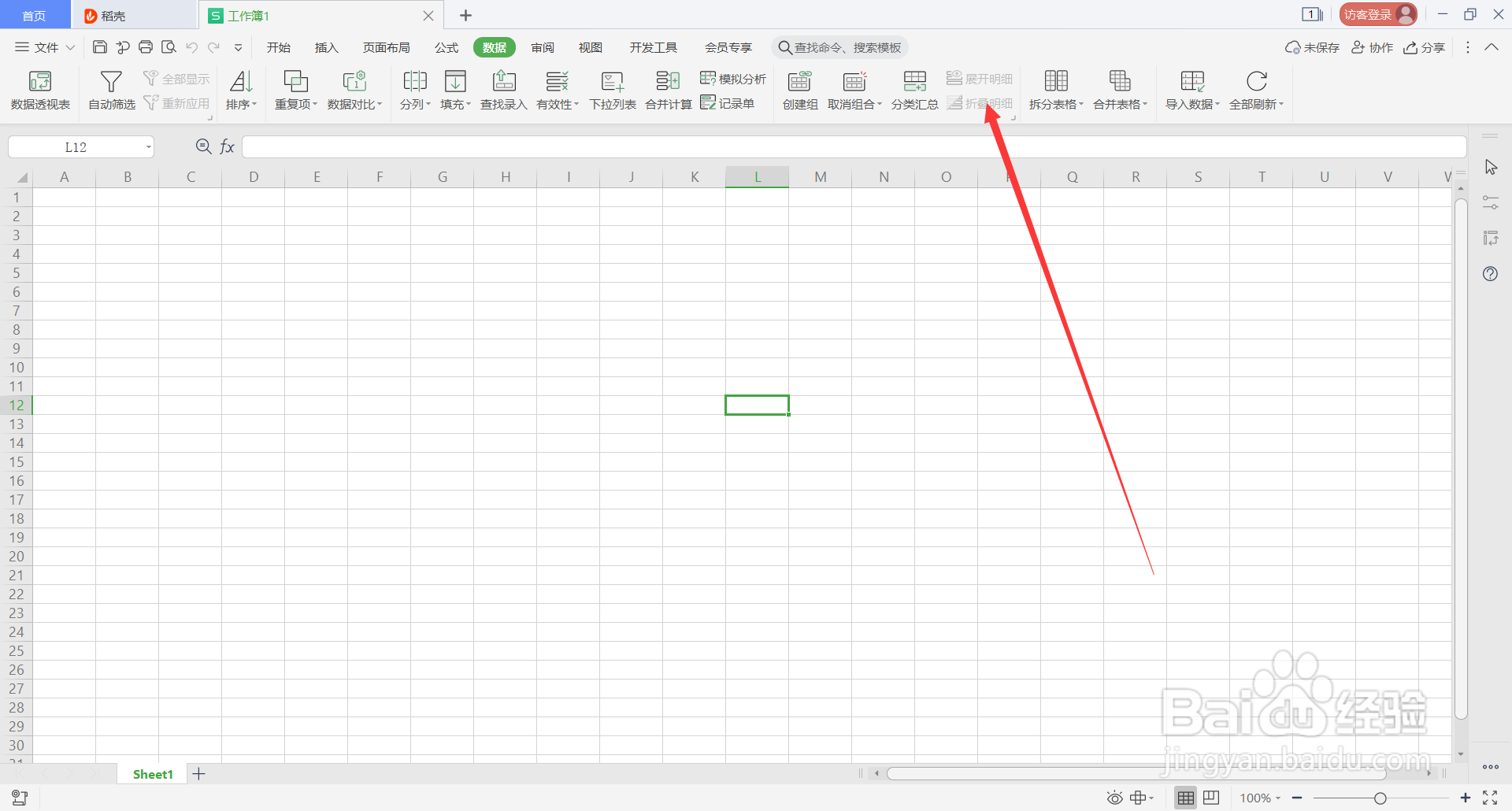Open the 合并计算 consolidate tool

pyautogui.click(x=668, y=91)
